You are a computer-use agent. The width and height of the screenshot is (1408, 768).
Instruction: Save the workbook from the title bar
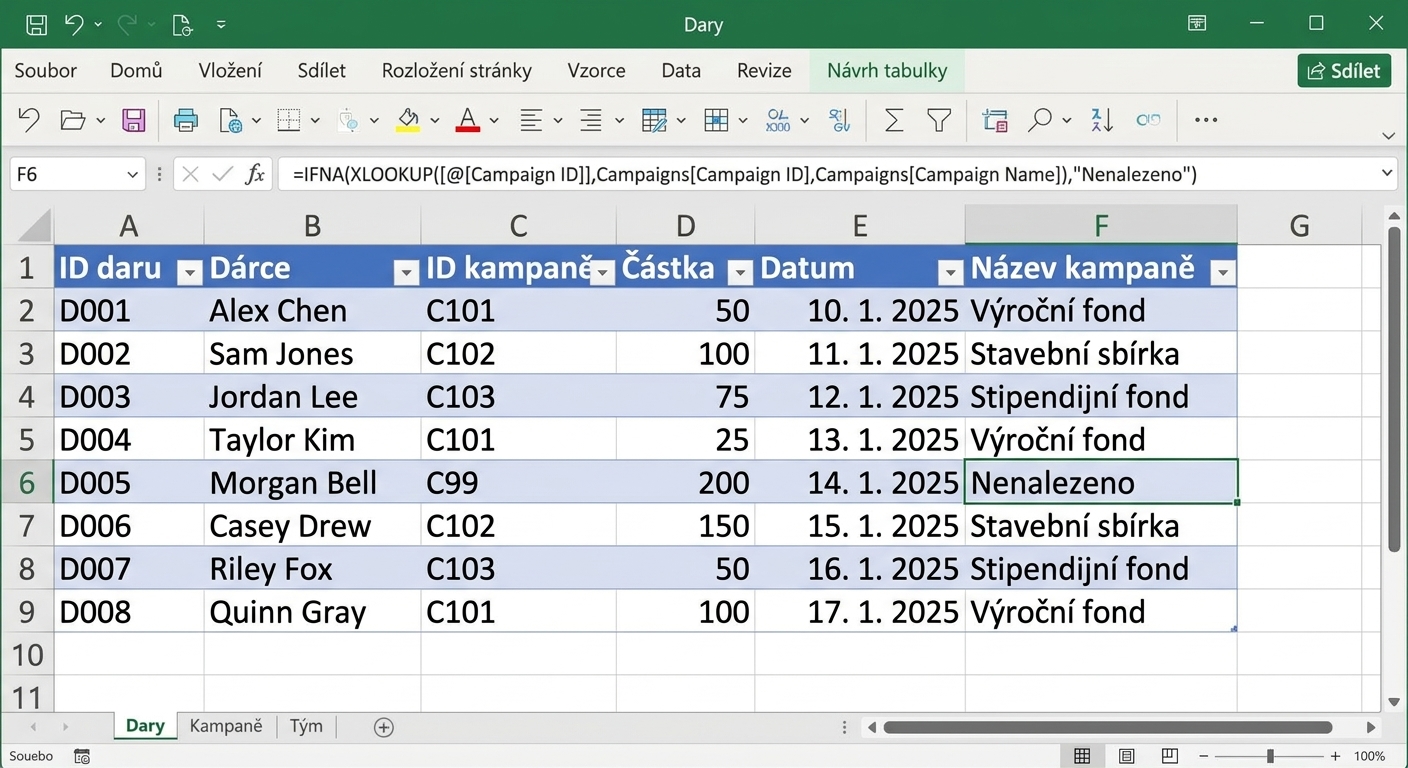[x=36, y=25]
